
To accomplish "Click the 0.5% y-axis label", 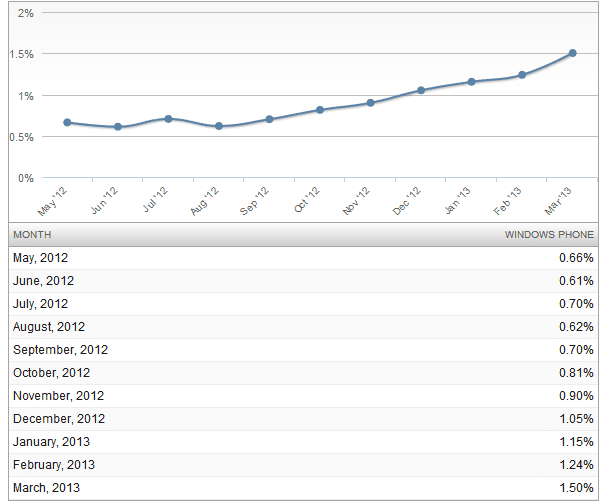I will (22, 137).
